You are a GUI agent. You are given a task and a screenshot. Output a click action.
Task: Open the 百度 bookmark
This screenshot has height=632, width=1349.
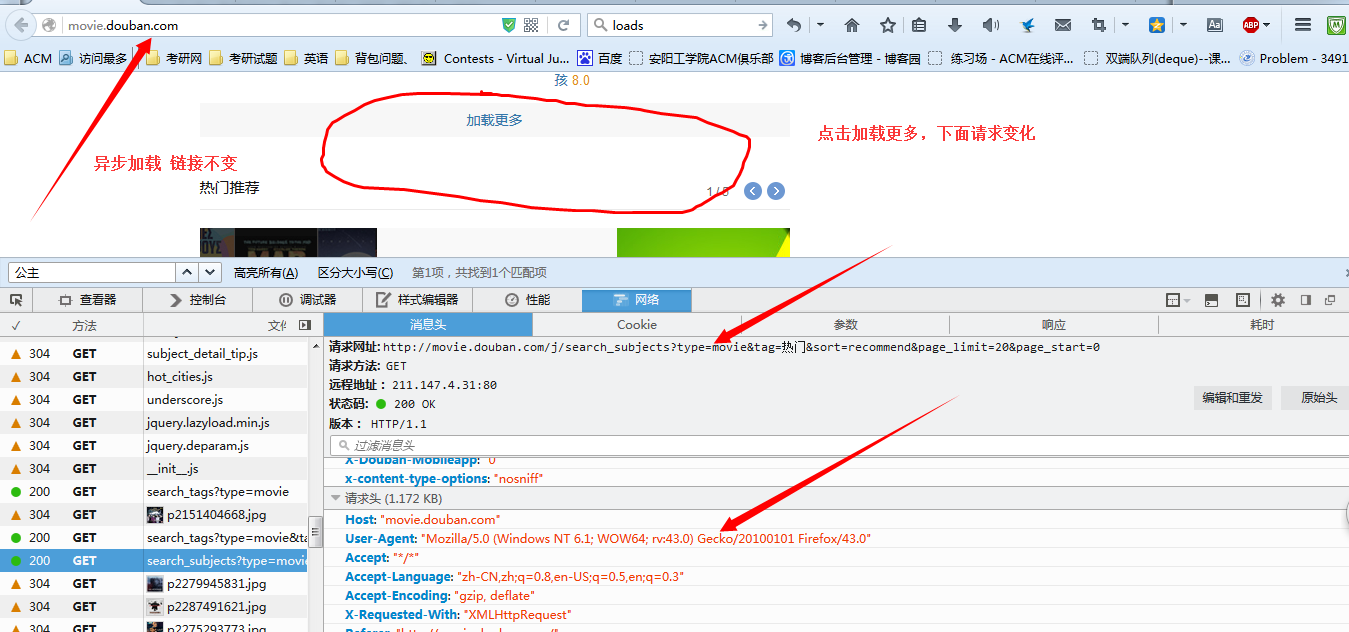click(x=599, y=59)
